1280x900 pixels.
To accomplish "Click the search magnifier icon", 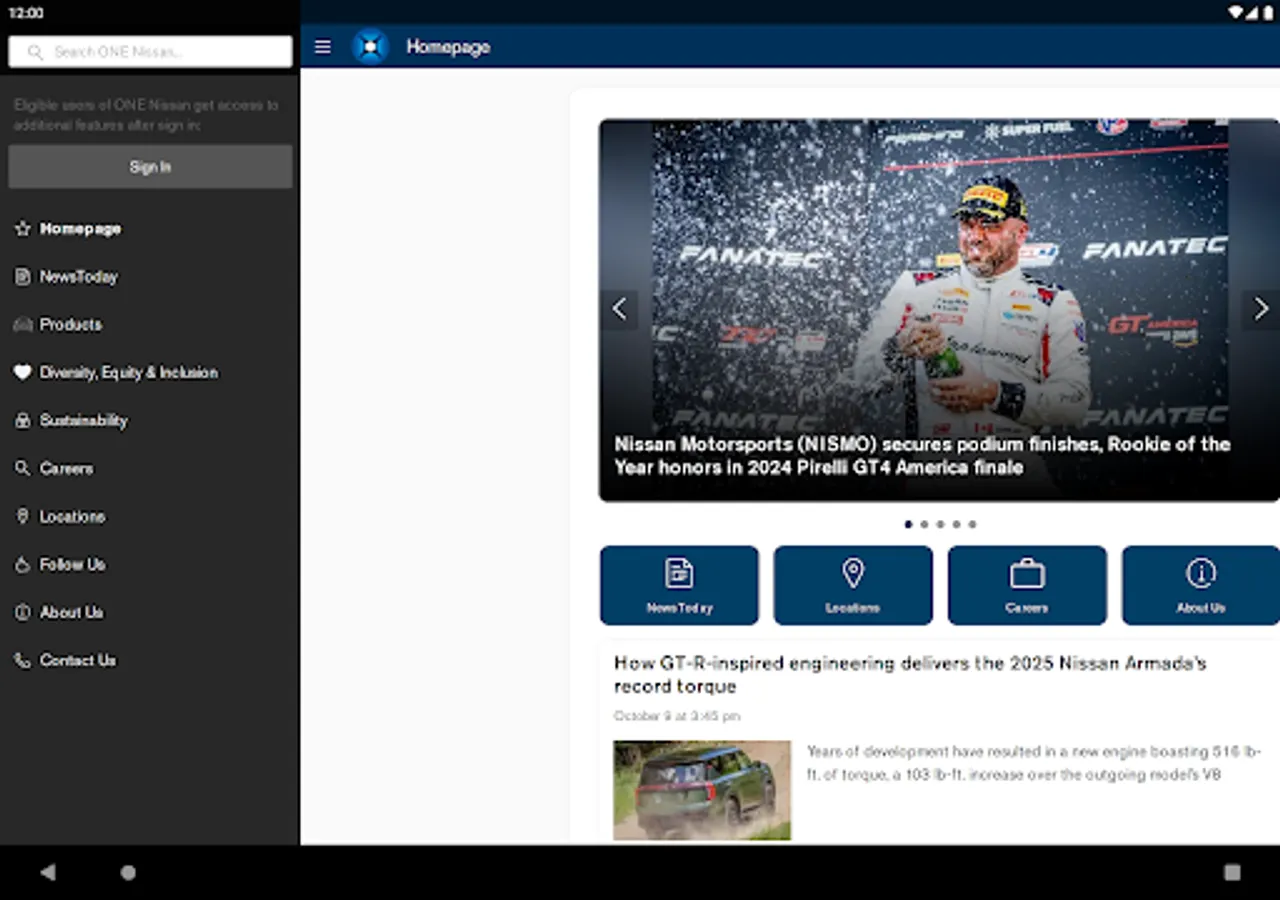I will (36, 52).
